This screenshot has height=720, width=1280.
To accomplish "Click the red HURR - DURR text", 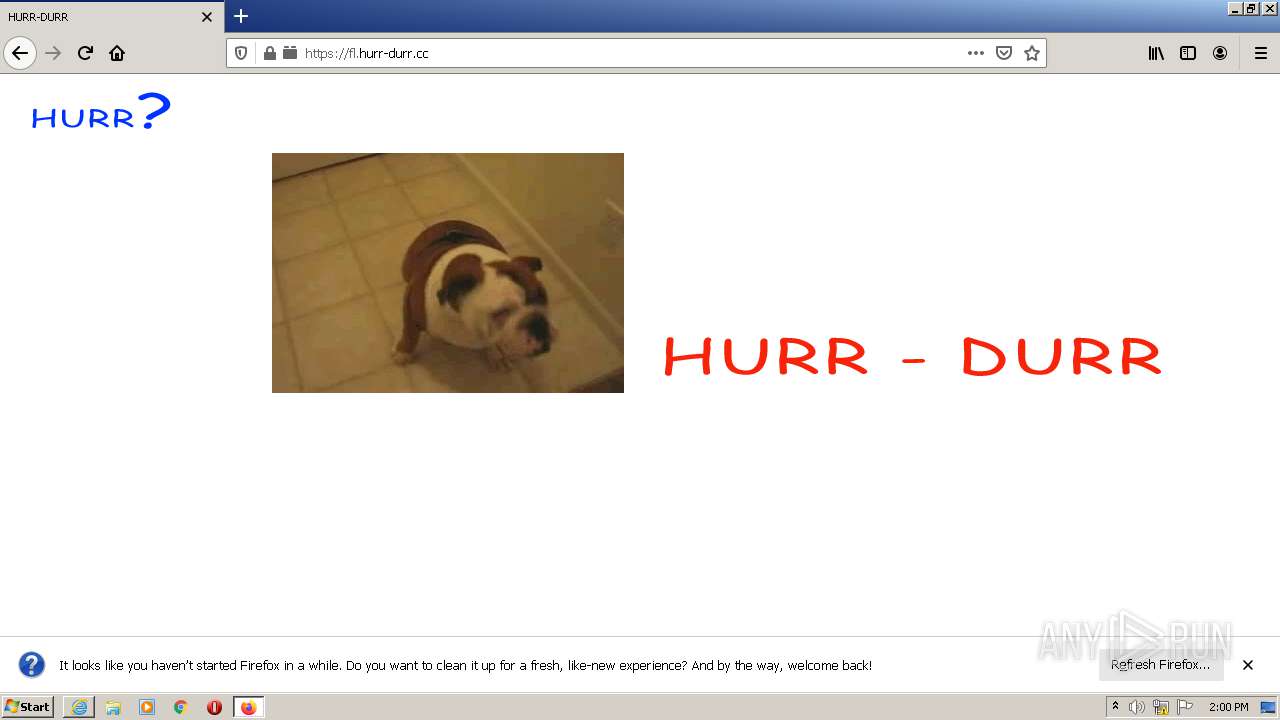I will (912, 356).
